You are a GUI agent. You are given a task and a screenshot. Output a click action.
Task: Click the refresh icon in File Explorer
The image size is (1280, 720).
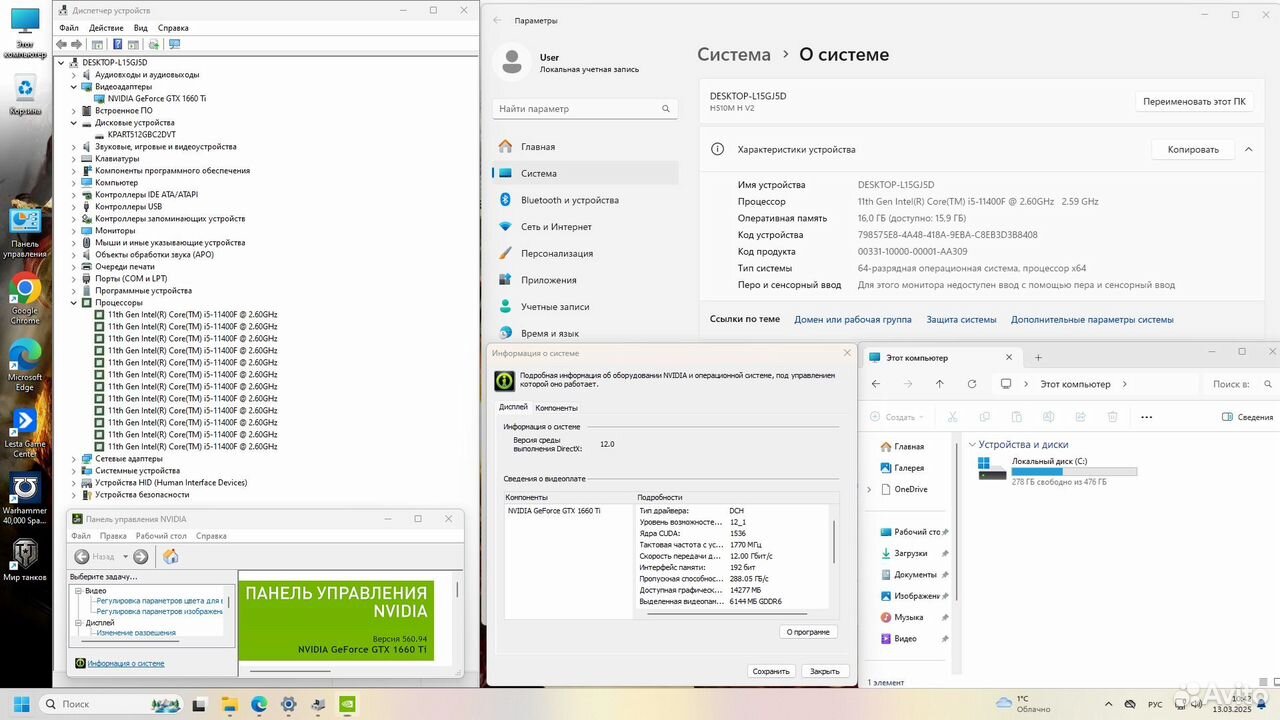971,384
